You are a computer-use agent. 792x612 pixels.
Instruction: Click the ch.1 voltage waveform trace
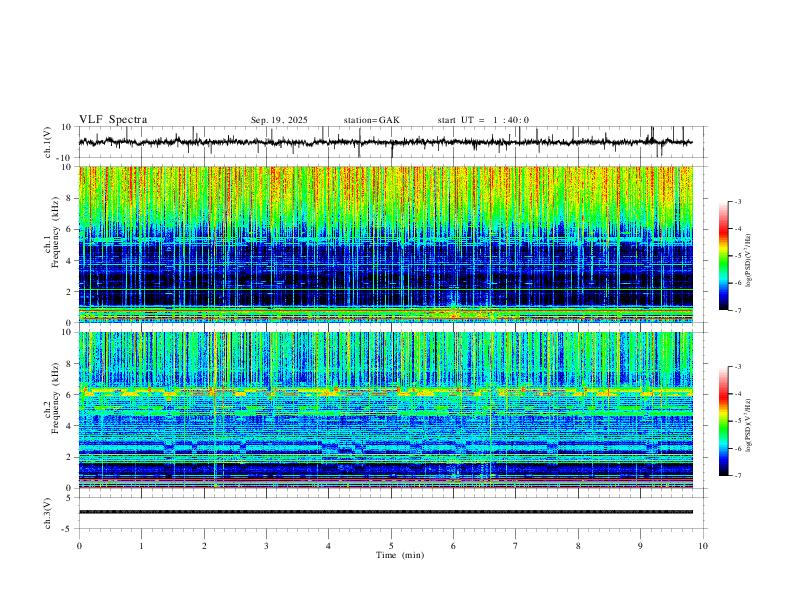click(x=385, y=142)
